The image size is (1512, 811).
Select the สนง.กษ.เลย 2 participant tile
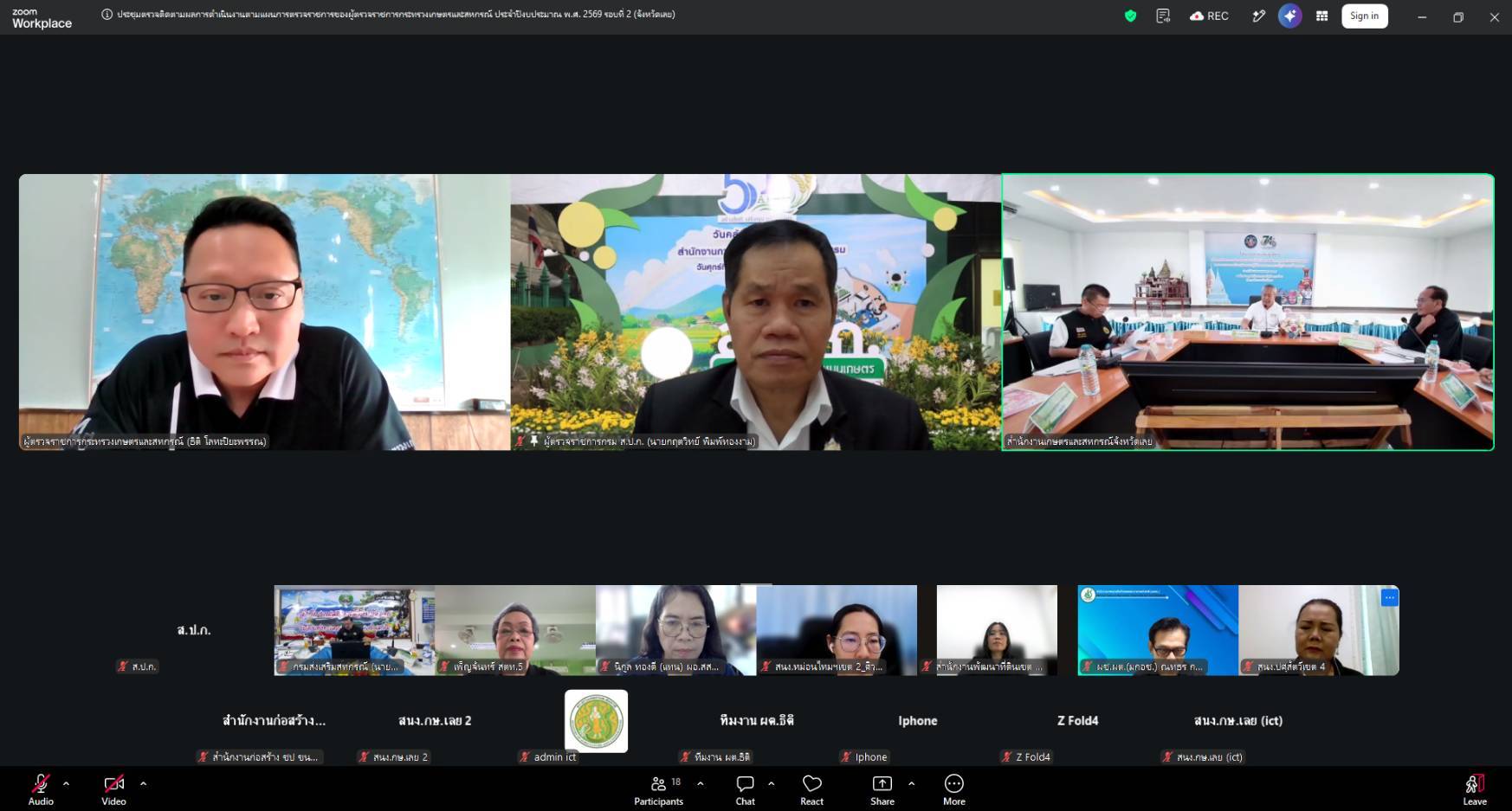click(435, 721)
